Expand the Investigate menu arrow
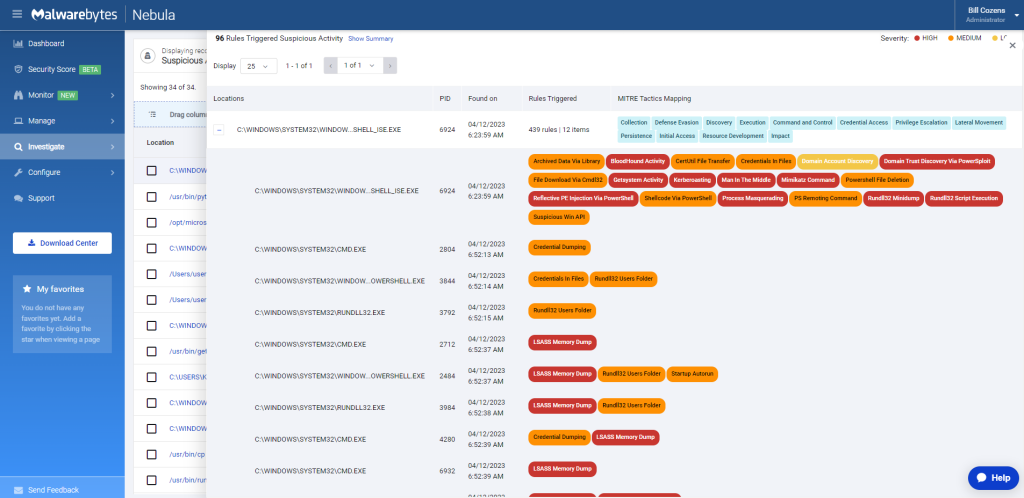 click(112, 147)
